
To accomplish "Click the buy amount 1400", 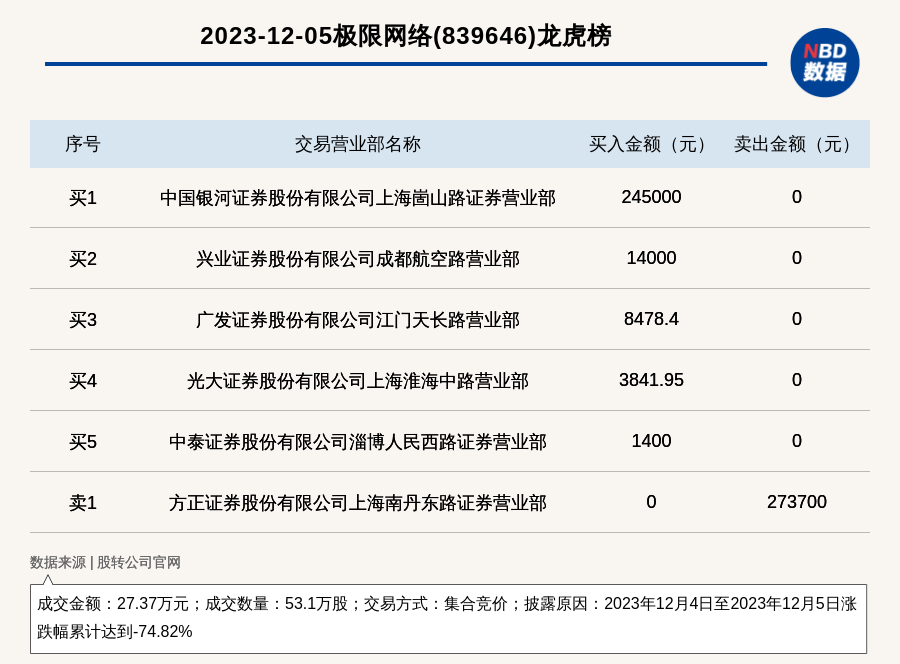I will point(651,441).
